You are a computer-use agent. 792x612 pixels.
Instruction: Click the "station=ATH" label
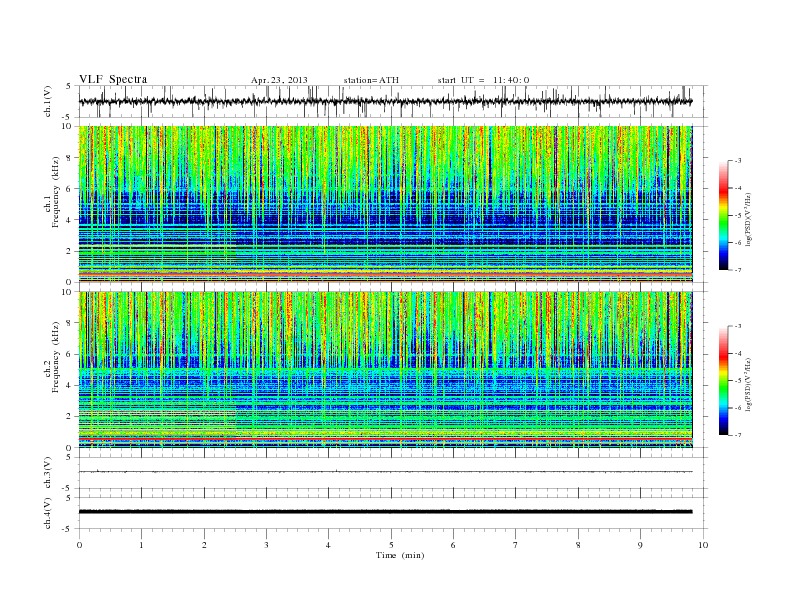pyautogui.click(x=371, y=80)
